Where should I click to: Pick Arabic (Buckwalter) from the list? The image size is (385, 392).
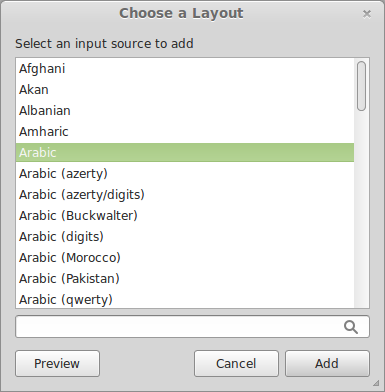click(x=185, y=216)
